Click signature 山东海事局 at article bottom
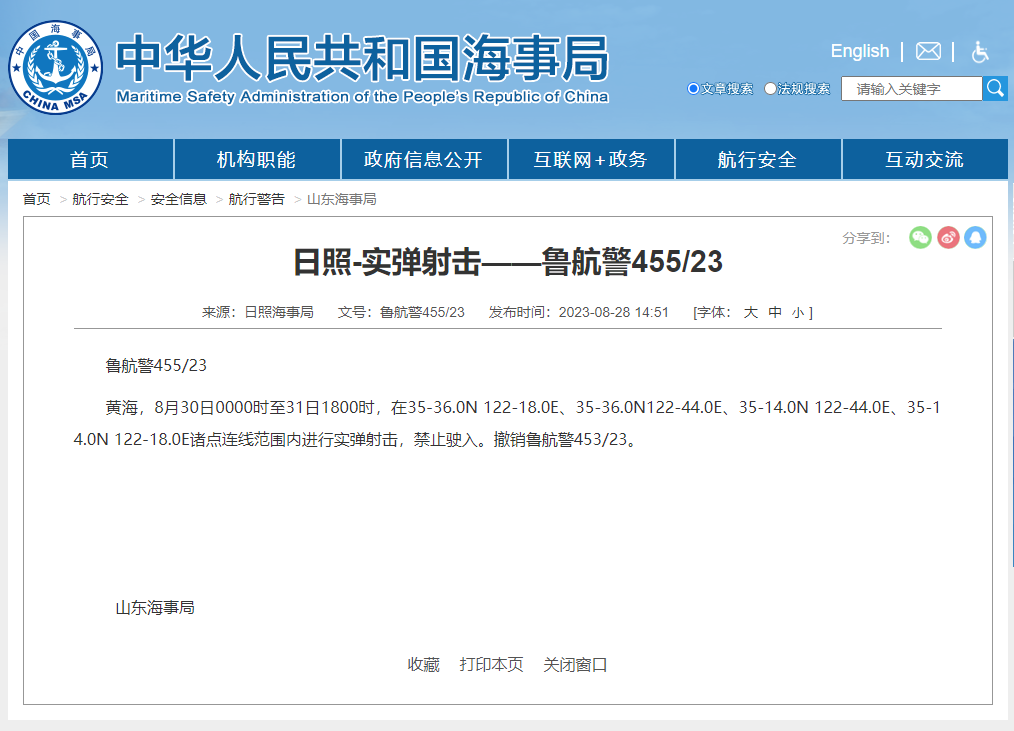This screenshot has height=731, width=1014. tap(155, 607)
